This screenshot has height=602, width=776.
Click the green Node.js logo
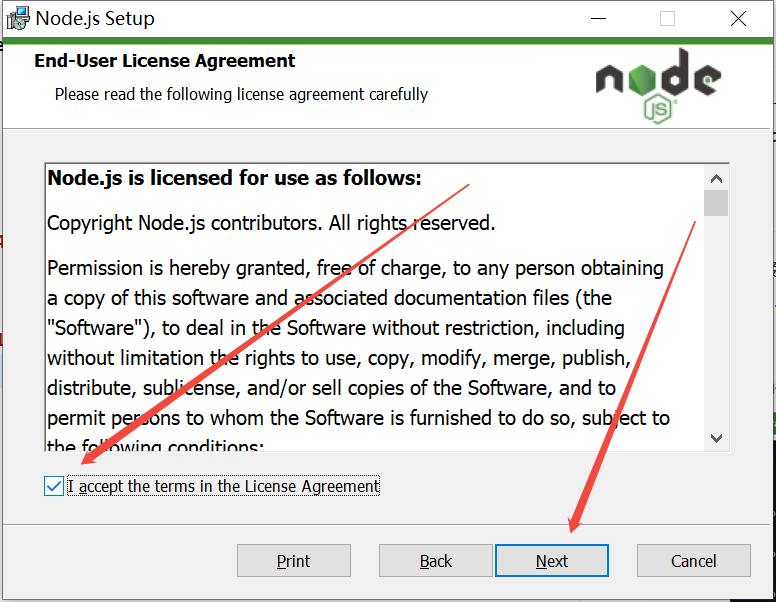coord(657,85)
